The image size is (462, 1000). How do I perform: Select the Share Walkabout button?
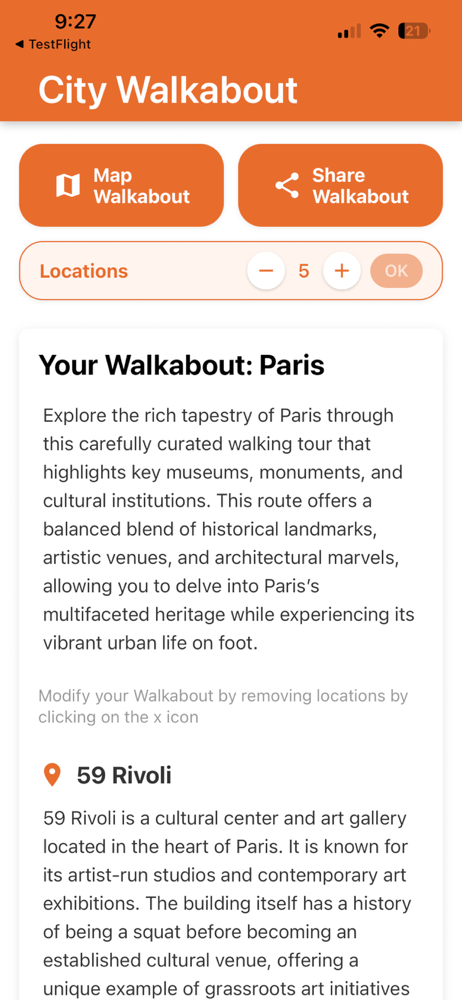tap(340, 186)
